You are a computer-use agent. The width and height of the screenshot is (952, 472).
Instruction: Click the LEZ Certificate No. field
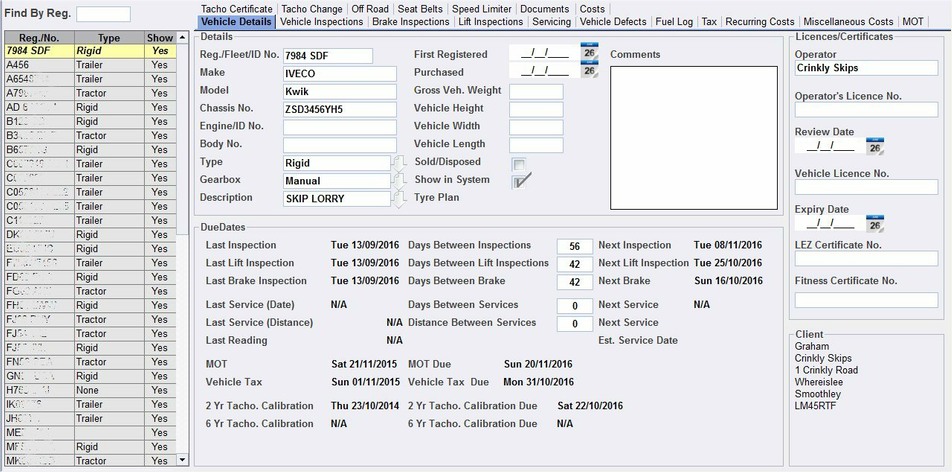[866, 259]
